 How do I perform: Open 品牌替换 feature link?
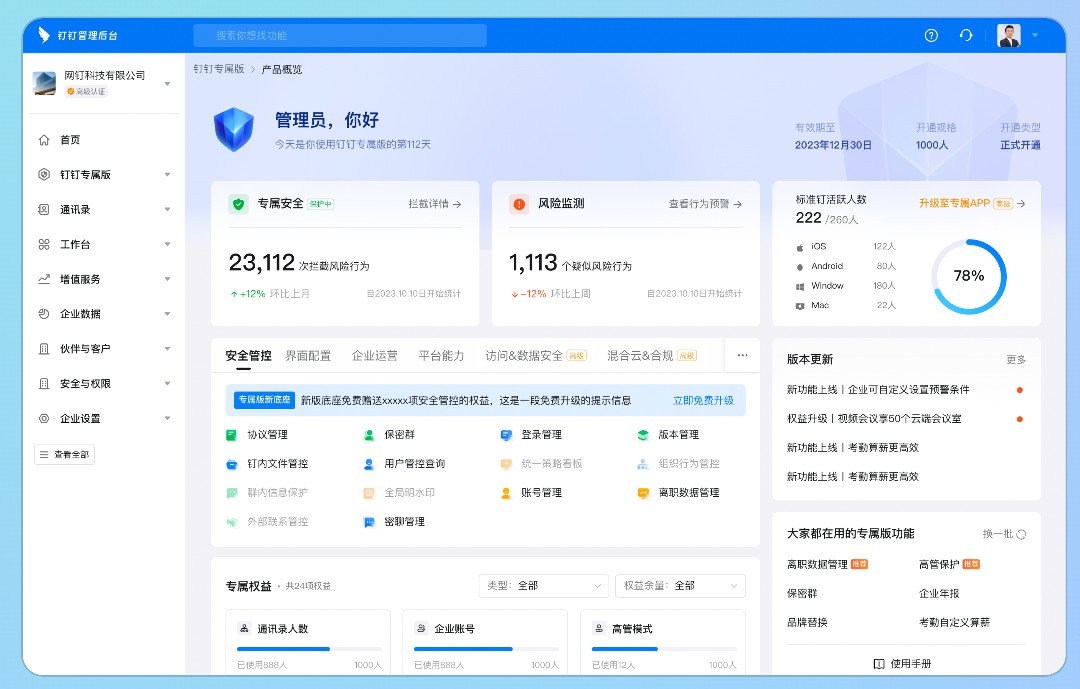point(807,622)
